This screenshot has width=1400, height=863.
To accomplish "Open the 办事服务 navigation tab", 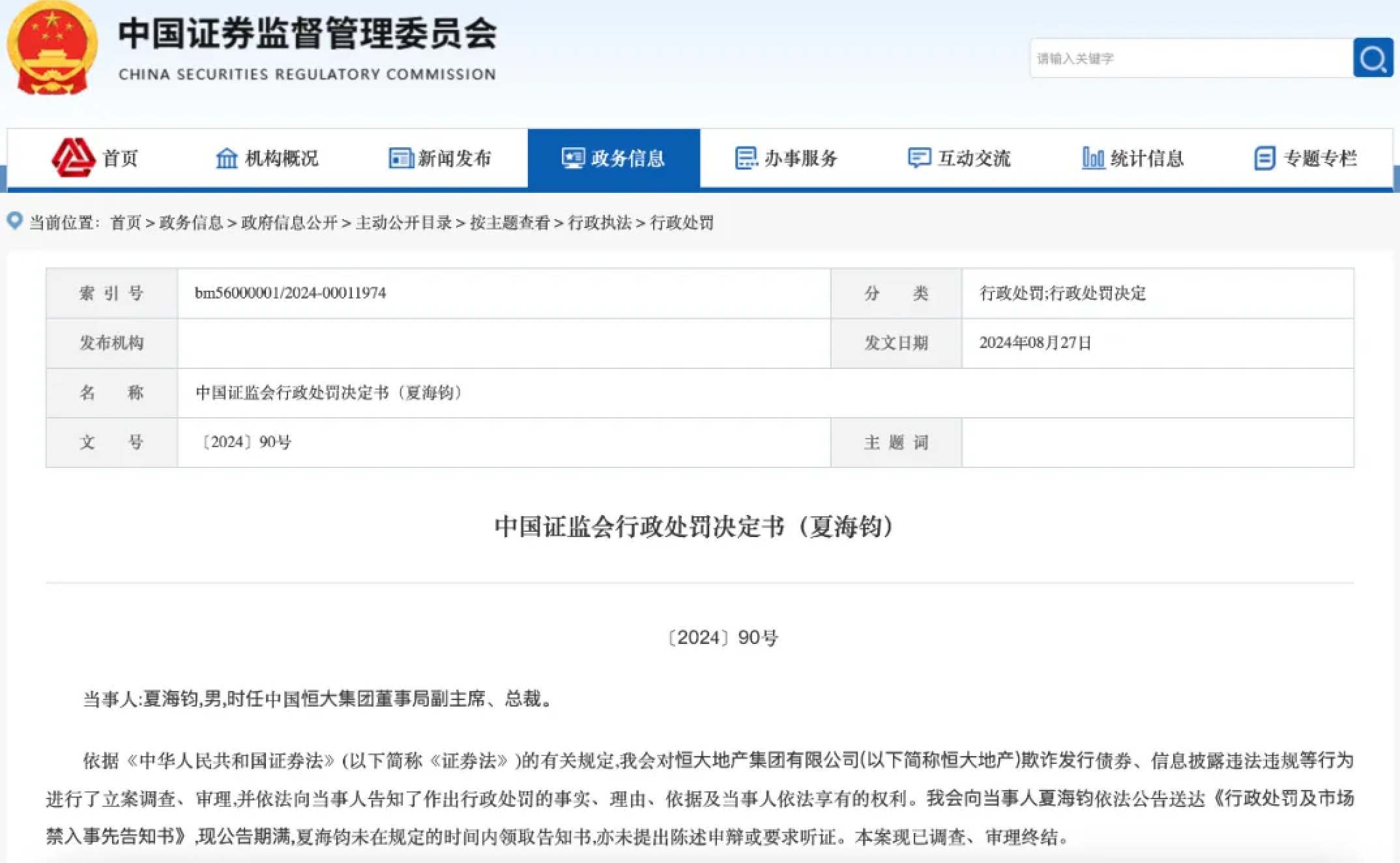I will [787, 158].
